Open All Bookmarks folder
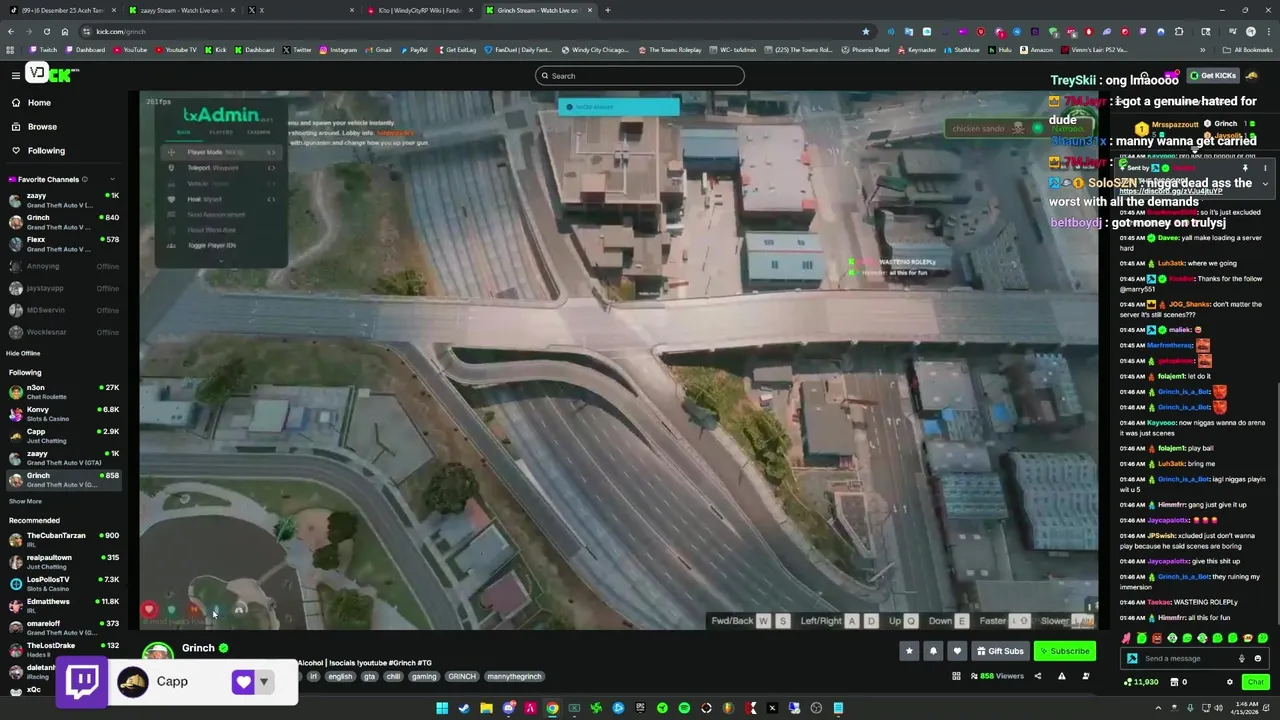The height and width of the screenshot is (720, 1280). [x=1248, y=50]
